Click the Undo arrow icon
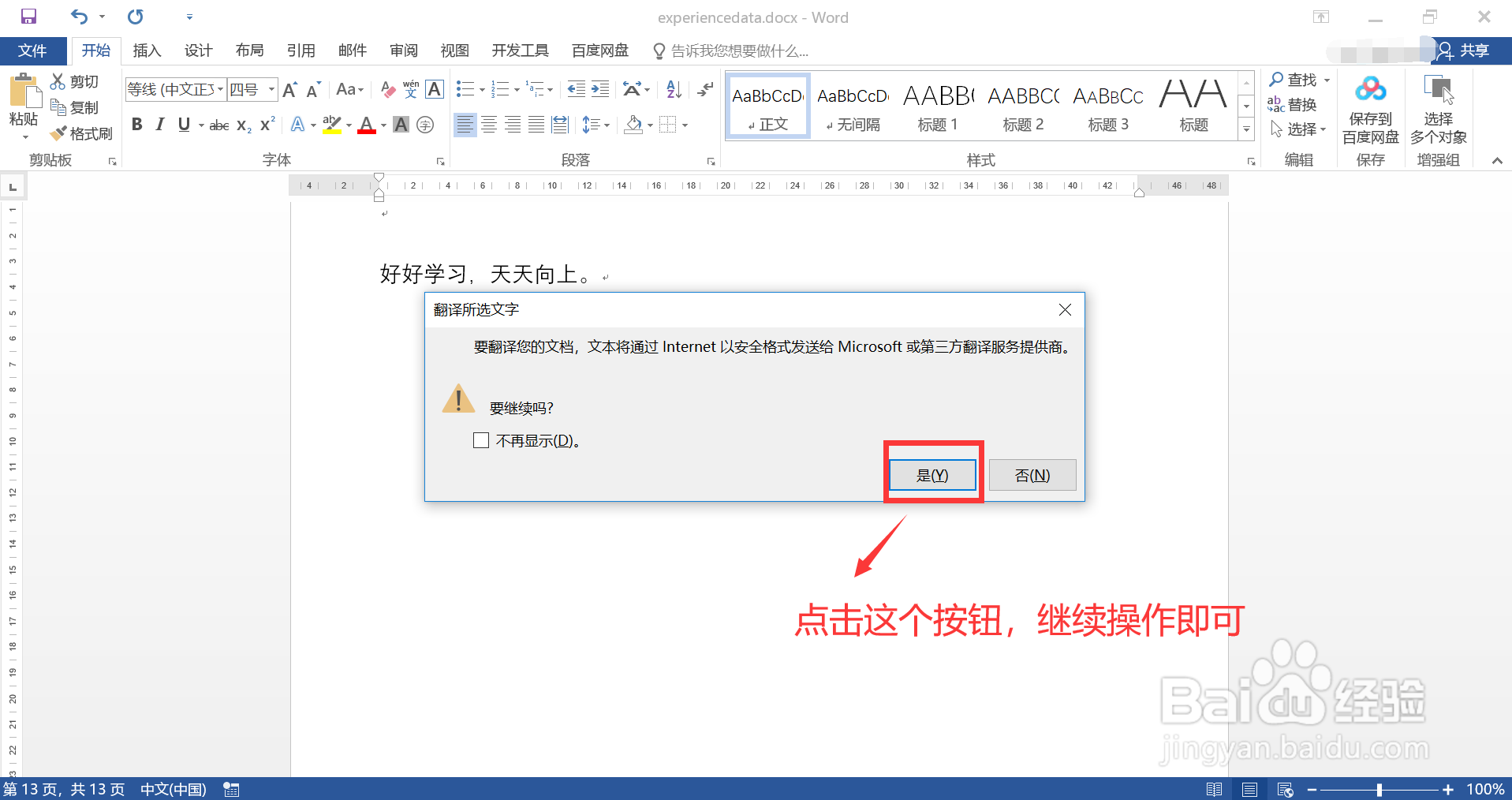 79,17
